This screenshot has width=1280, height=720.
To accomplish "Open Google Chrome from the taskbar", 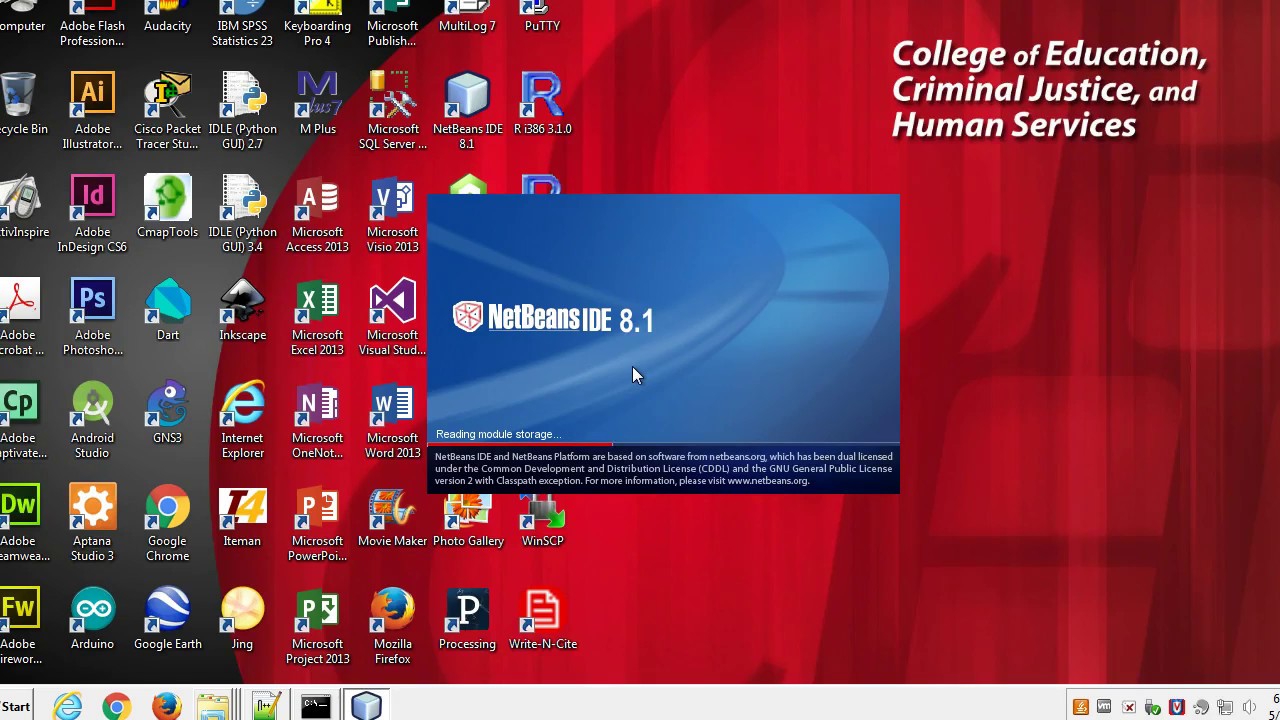I will coord(116,706).
